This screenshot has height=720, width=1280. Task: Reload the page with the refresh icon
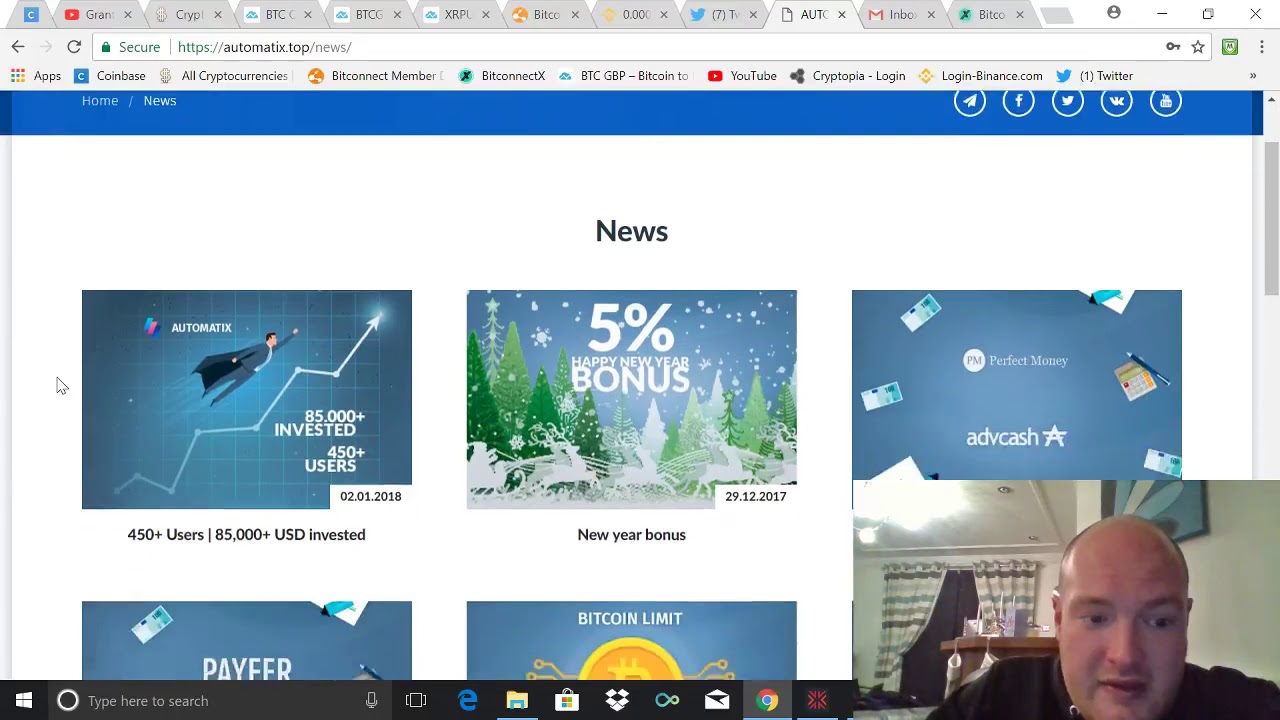74,47
